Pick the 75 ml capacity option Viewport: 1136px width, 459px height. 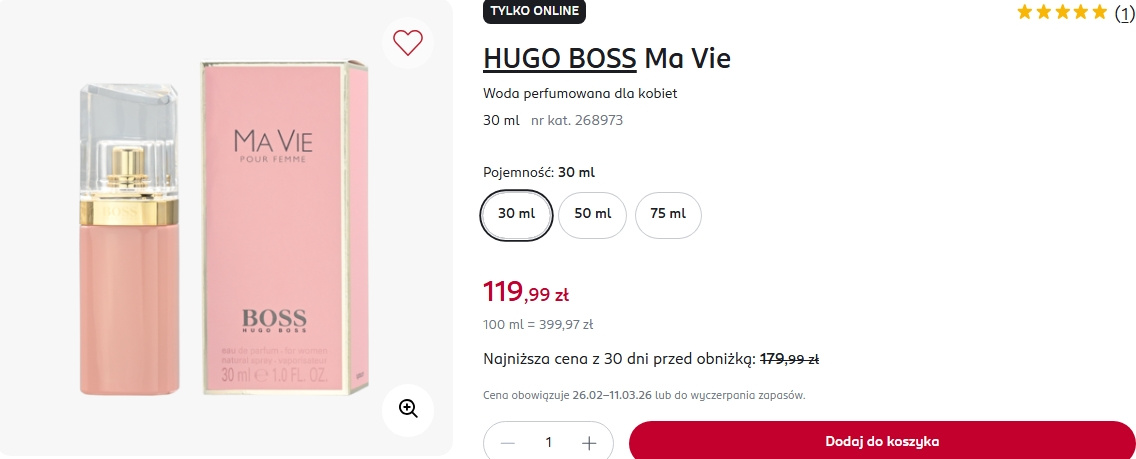point(668,214)
